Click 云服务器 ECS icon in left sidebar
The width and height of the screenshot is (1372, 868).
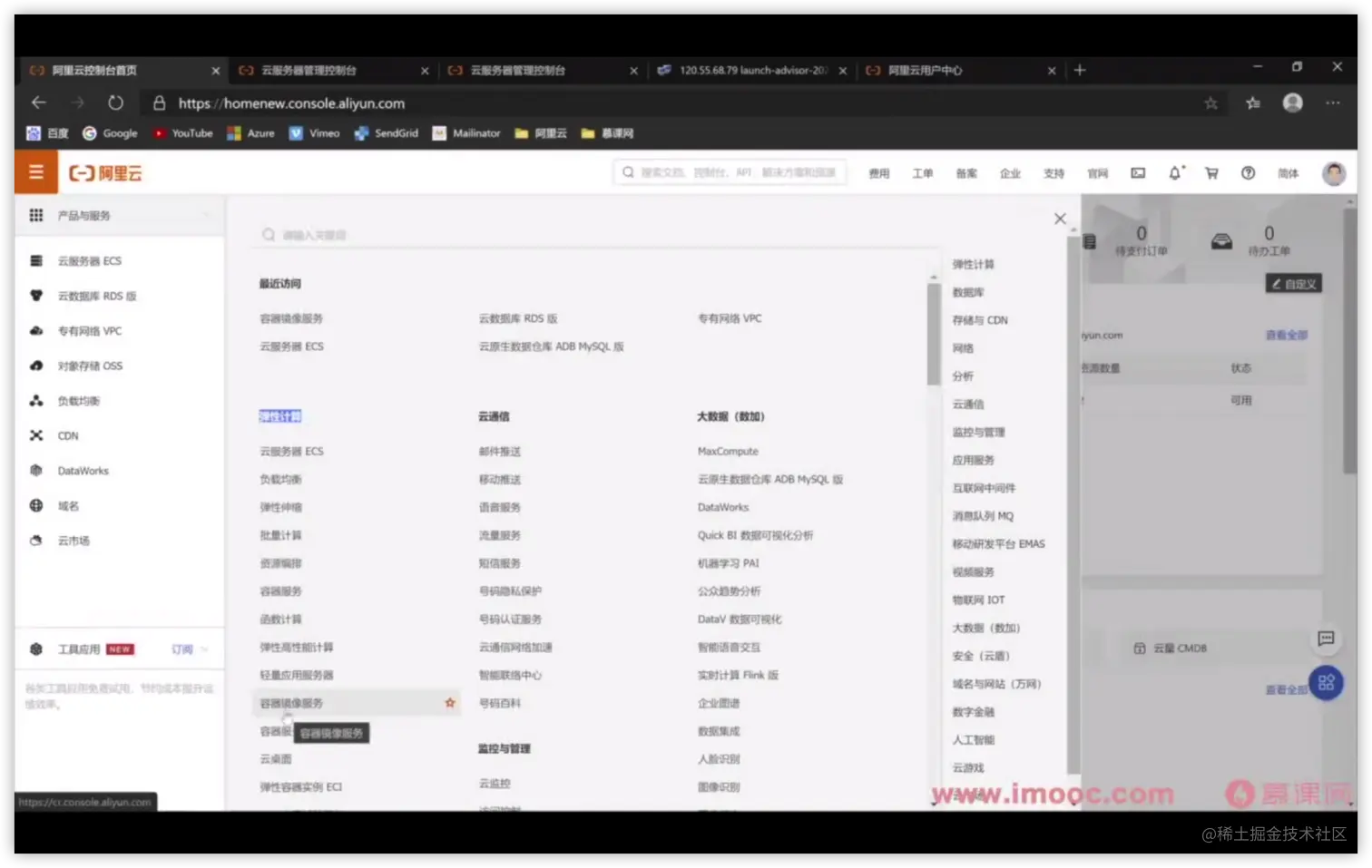click(x=36, y=261)
